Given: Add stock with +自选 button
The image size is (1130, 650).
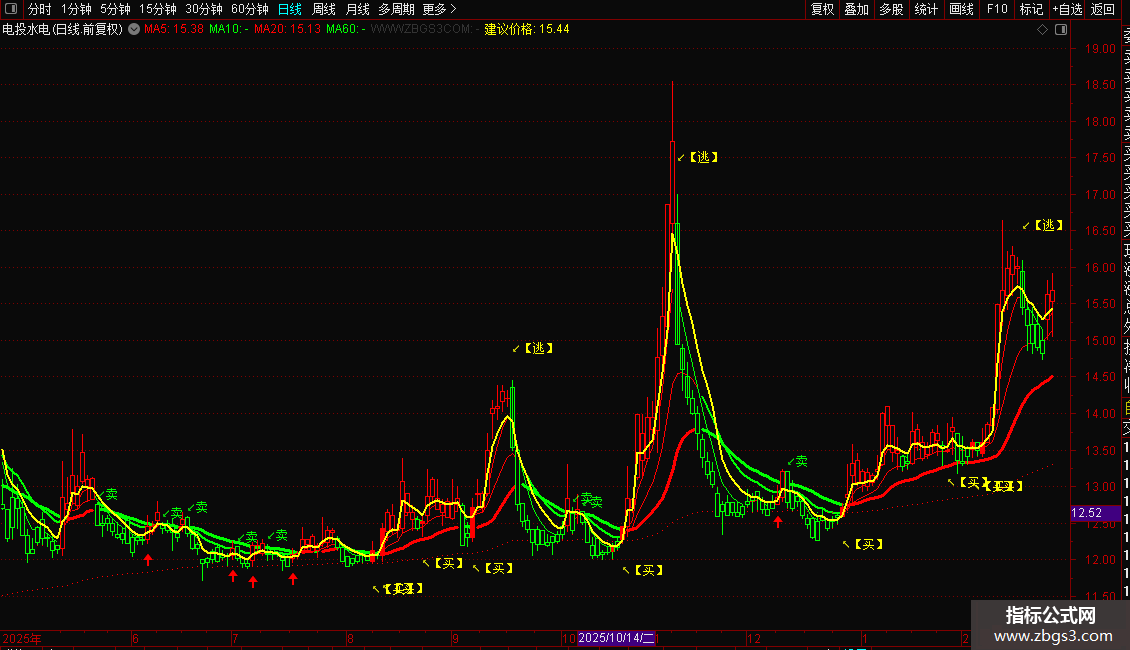Looking at the screenshot, I should (x=1067, y=9).
